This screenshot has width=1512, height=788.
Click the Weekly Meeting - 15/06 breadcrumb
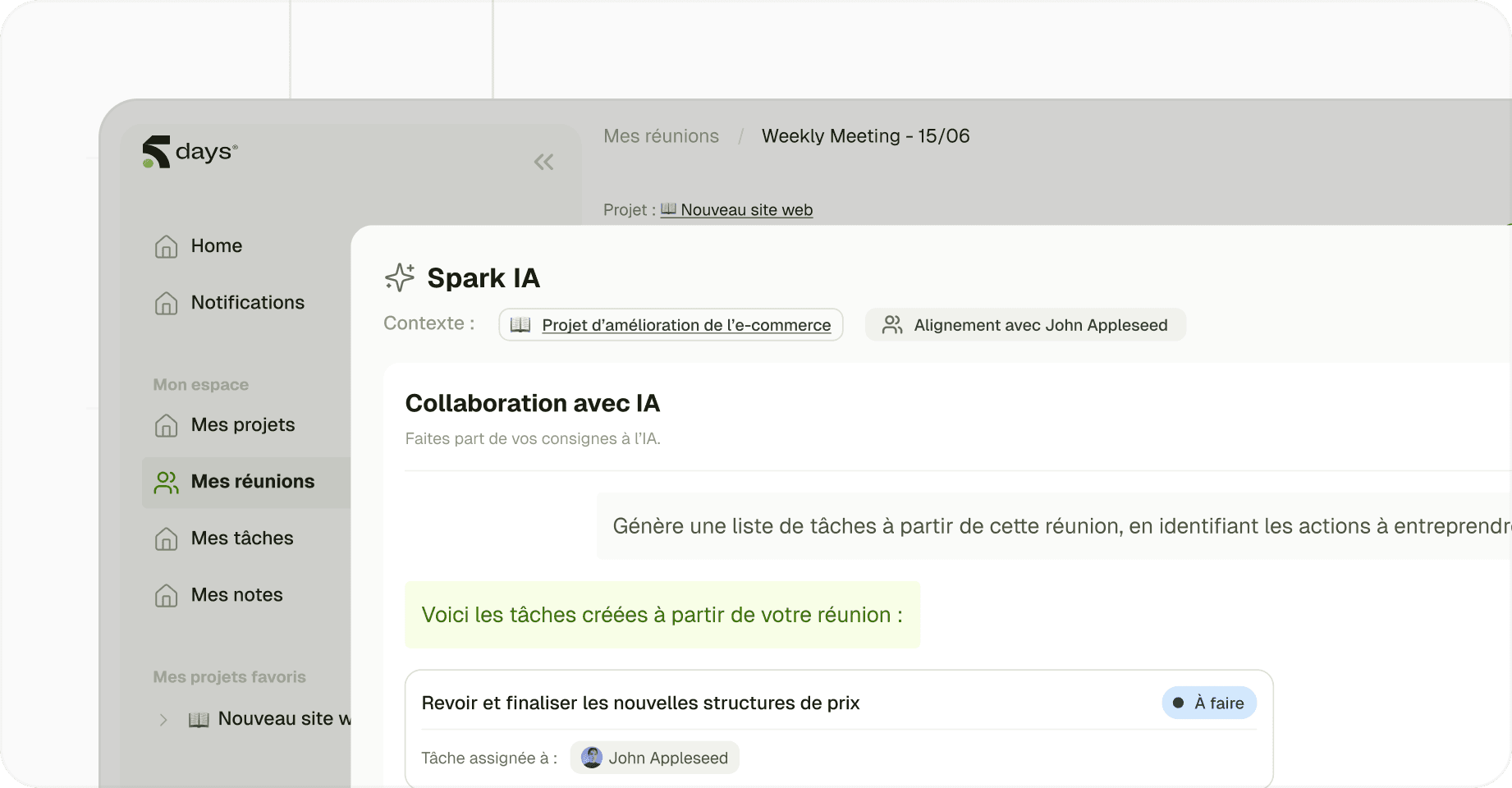point(865,136)
